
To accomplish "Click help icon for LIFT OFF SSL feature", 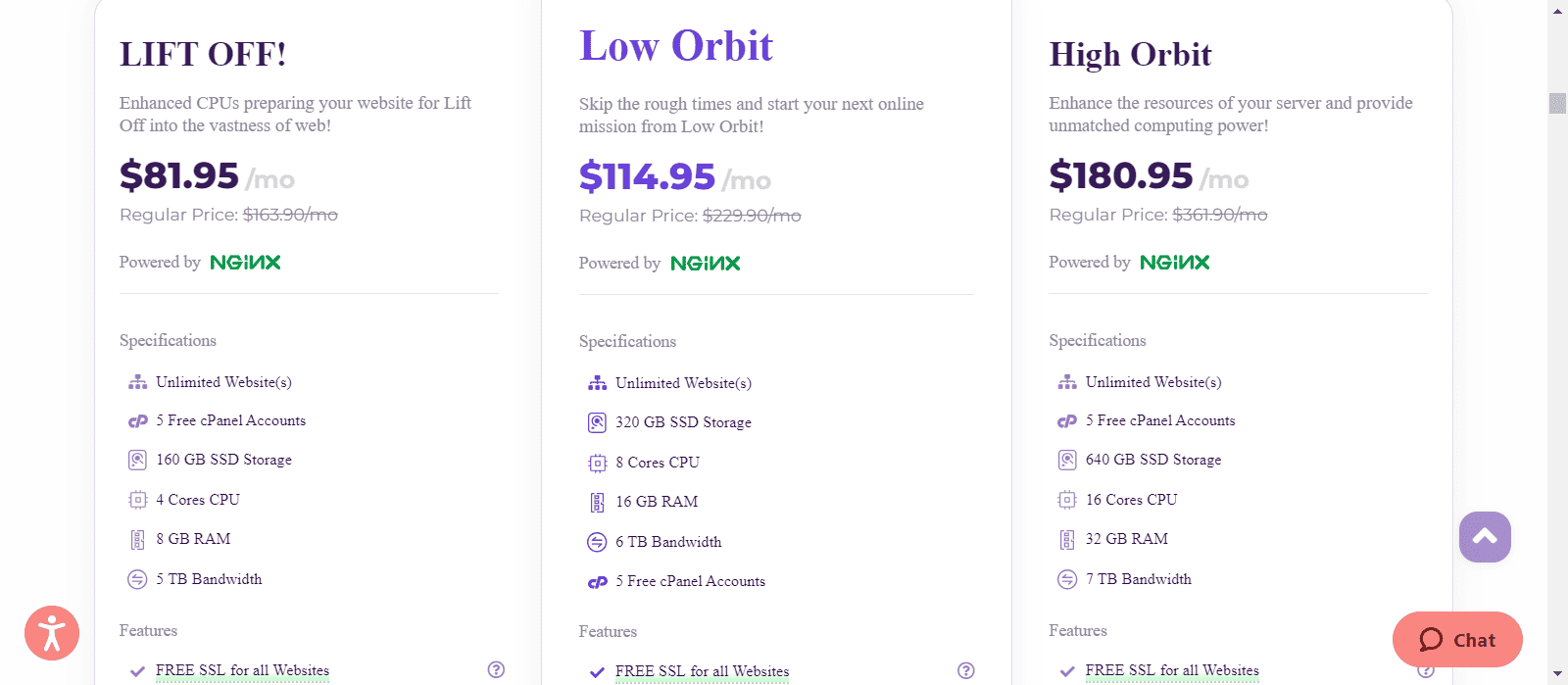I will (496, 670).
